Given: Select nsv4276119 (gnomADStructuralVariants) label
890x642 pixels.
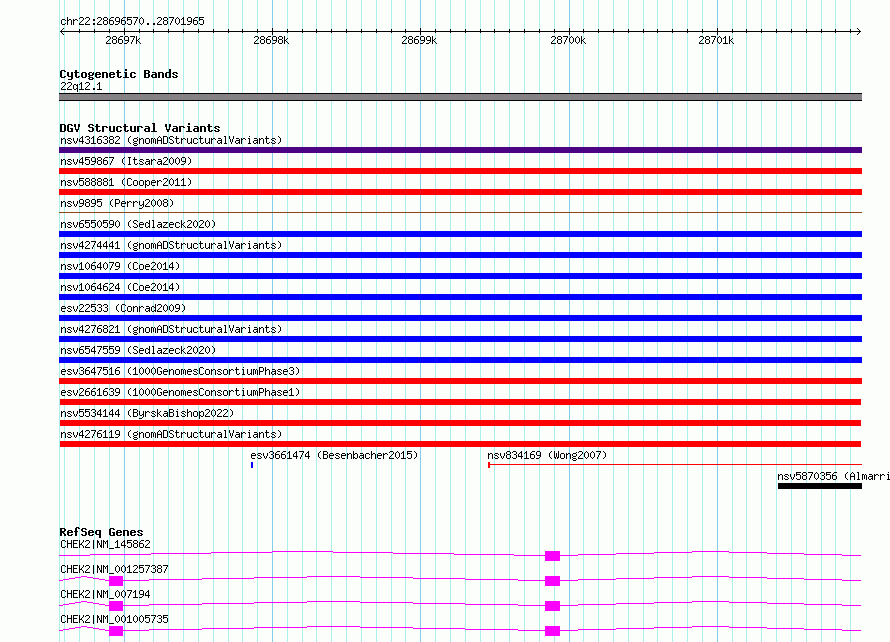Looking at the screenshot, I should [x=171, y=434].
